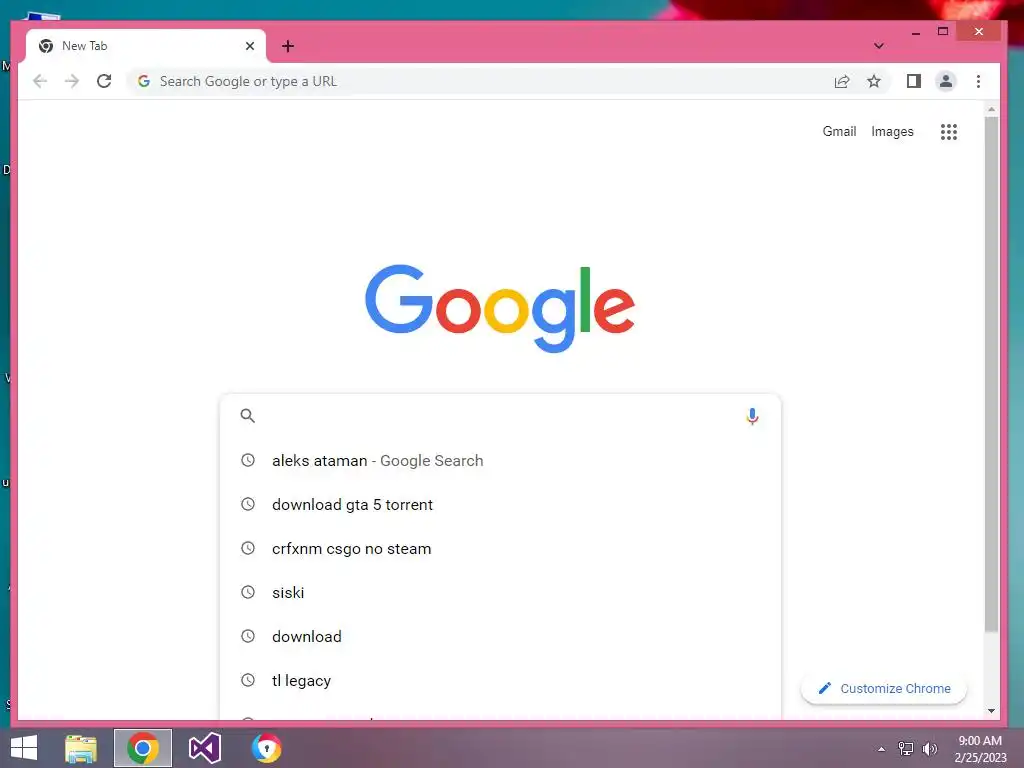This screenshot has height=768, width=1024.
Task: Open network status tray icon
Action: (906, 749)
